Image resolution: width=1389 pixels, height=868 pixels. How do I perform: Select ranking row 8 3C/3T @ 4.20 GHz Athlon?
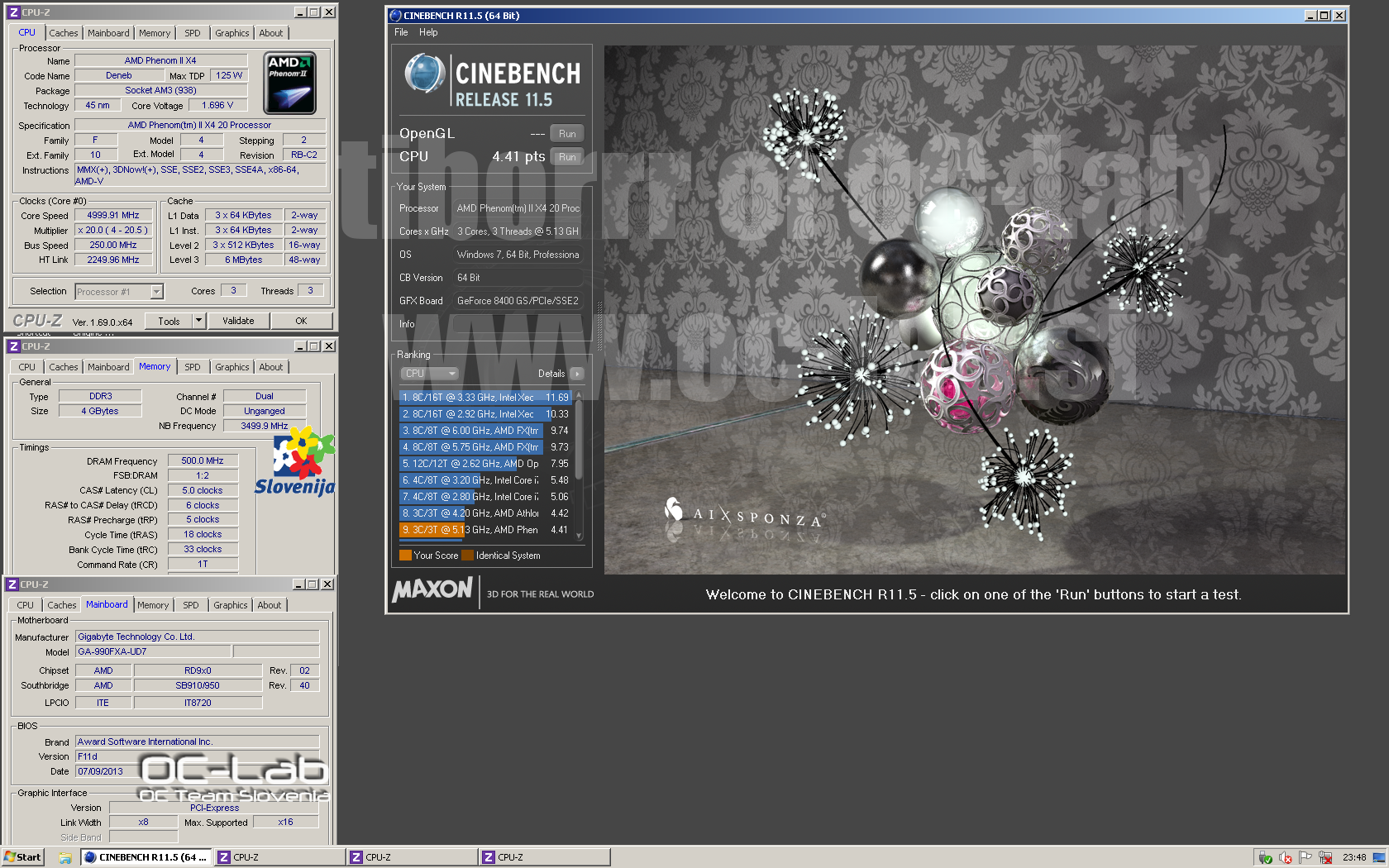coord(485,513)
